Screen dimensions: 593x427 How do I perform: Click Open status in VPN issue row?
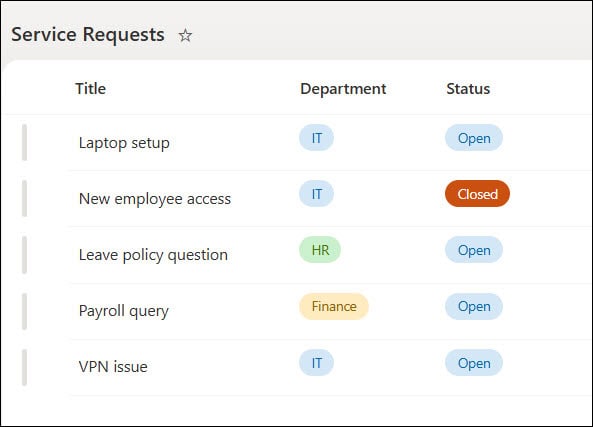click(474, 363)
